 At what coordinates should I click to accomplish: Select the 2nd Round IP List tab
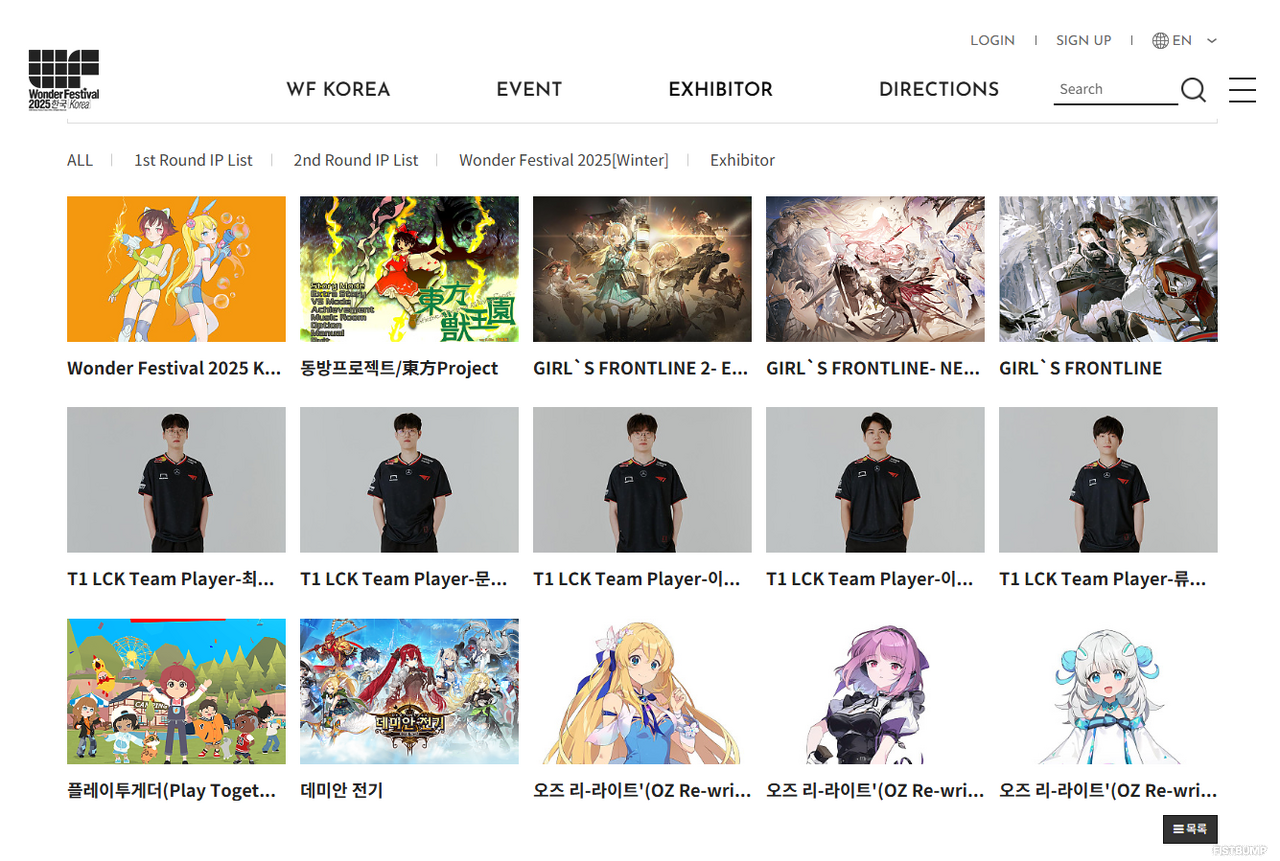356,160
